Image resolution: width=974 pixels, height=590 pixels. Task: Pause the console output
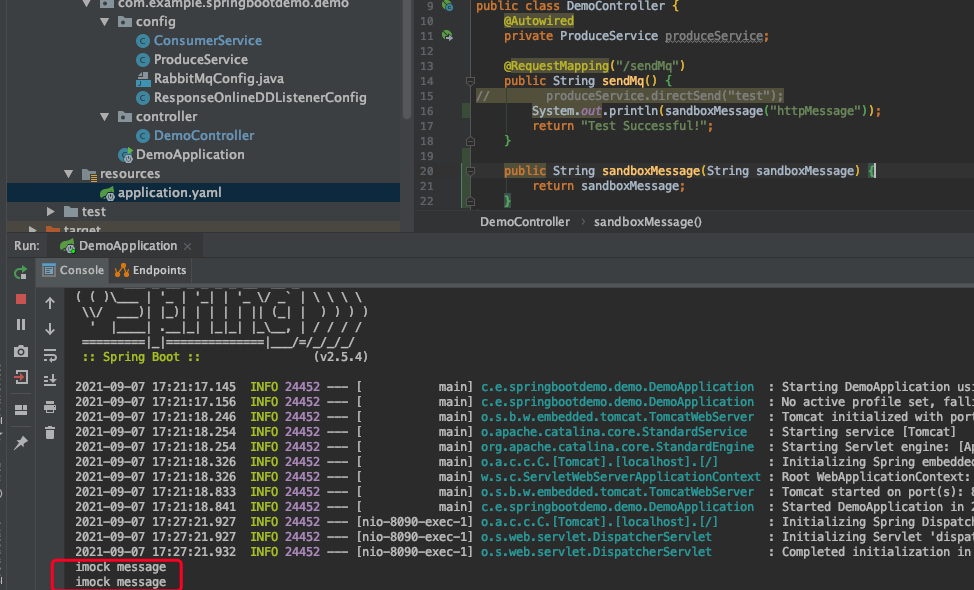point(20,325)
